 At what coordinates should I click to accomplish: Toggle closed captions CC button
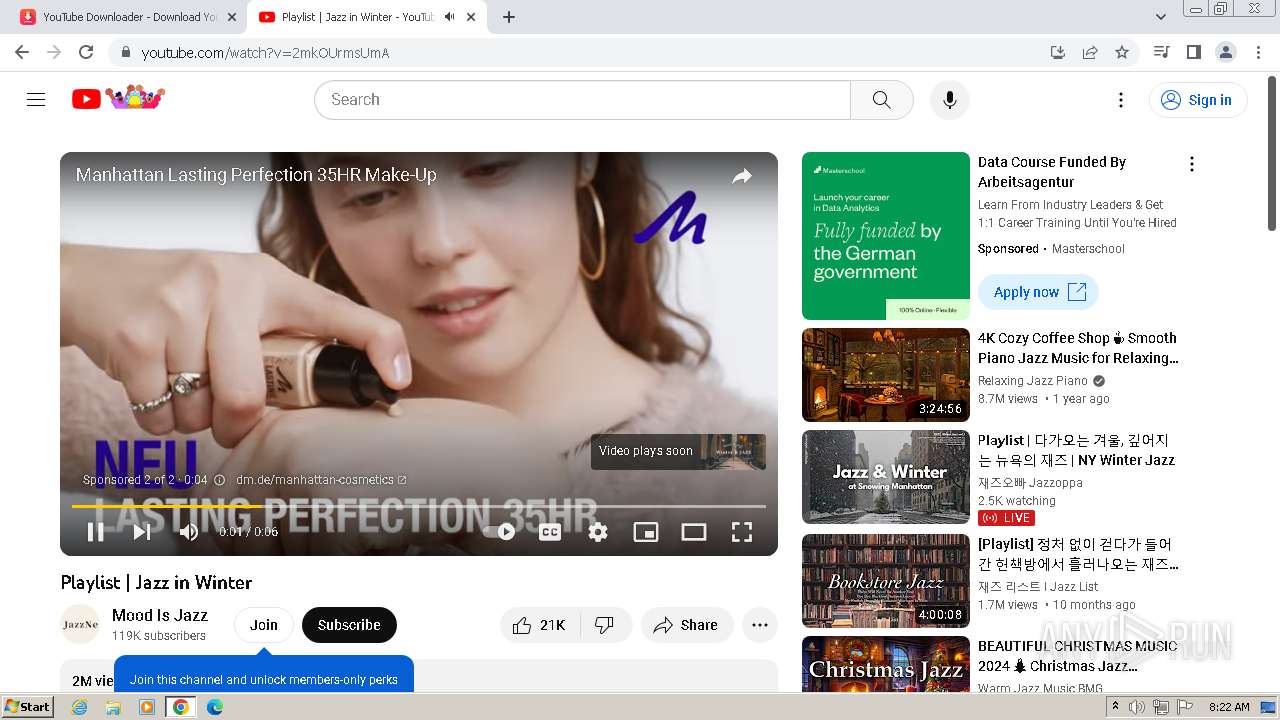click(x=550, y=532)
